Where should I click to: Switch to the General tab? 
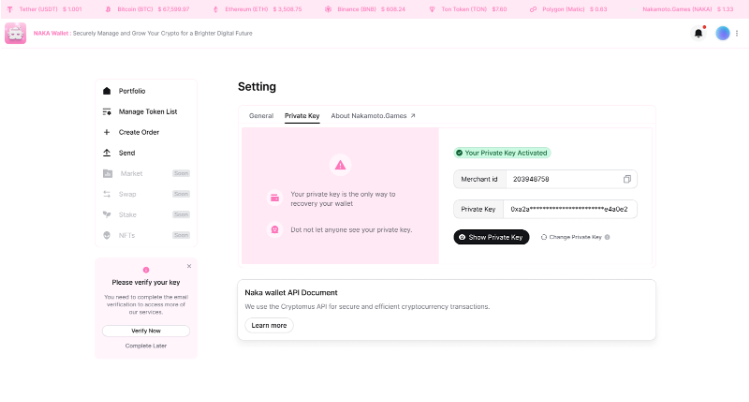click(x=261, y=116)
